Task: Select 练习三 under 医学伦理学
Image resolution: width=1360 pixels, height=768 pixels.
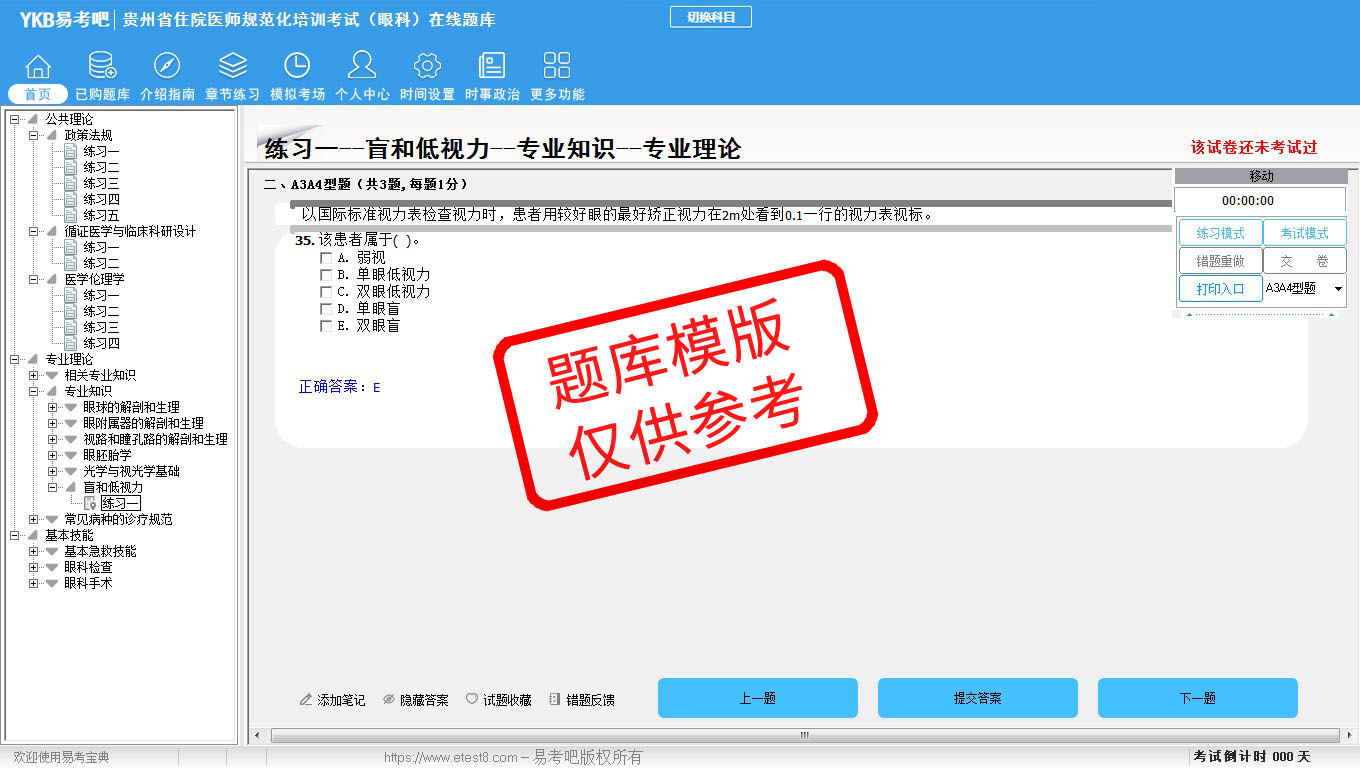Action: pos(101,327)
